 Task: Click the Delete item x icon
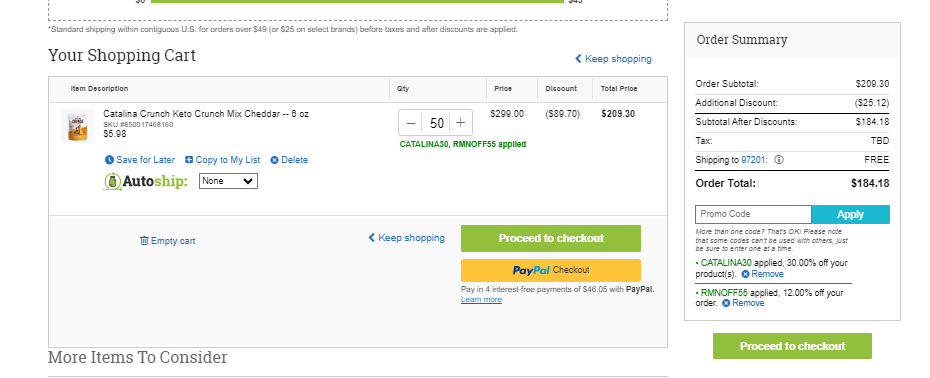[x=275, y=160]
